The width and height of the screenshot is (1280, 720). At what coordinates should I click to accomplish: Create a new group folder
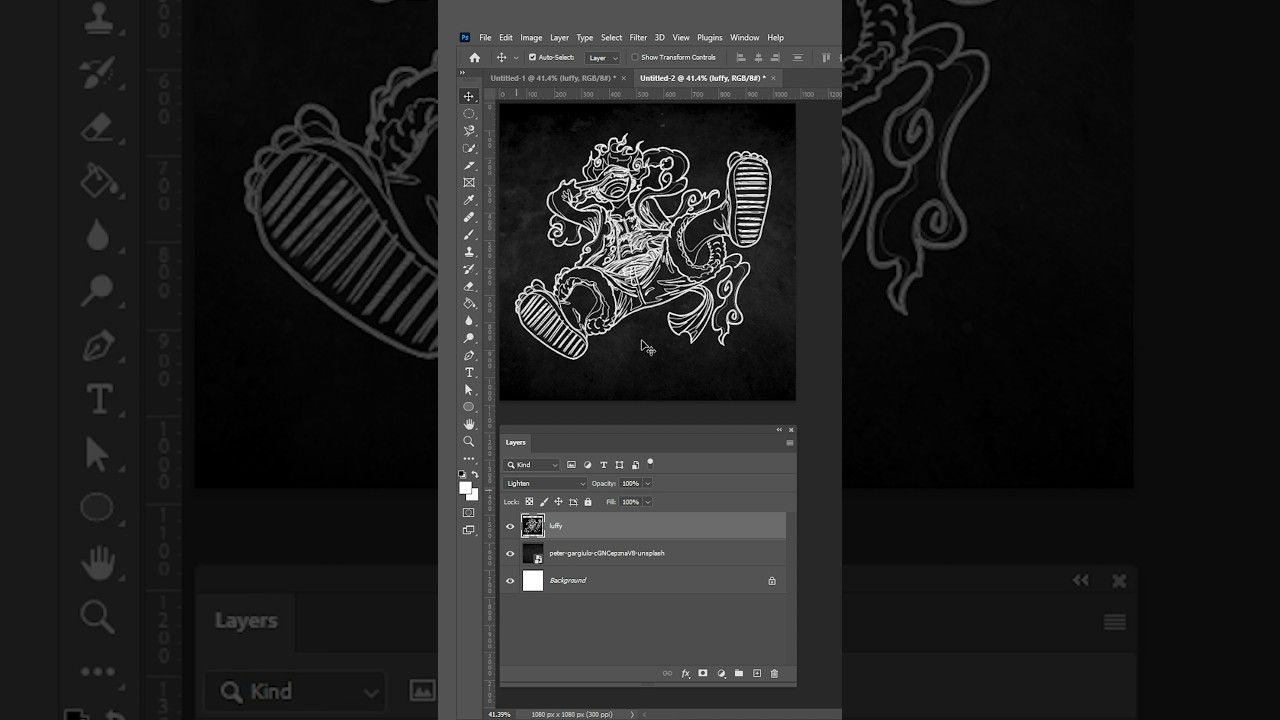[x=739, y=674]
